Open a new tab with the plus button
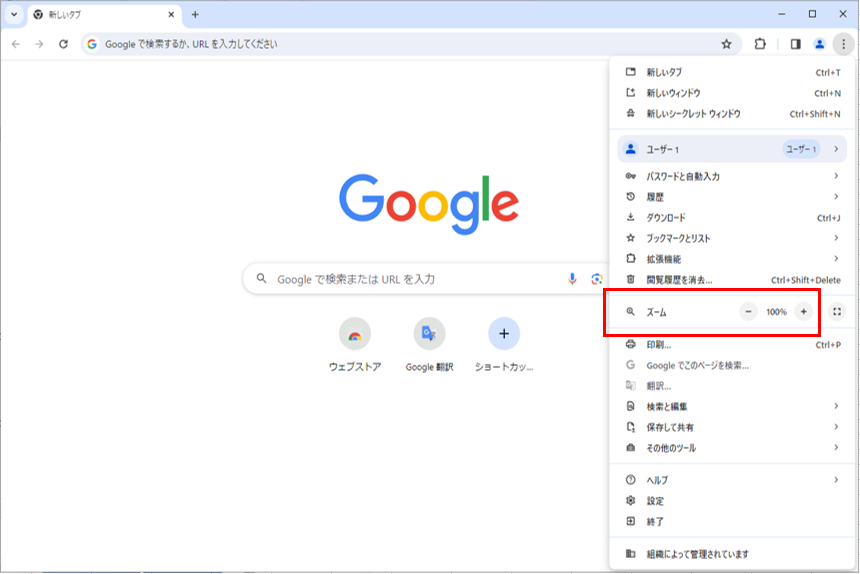860x574 pixels. 195,15
